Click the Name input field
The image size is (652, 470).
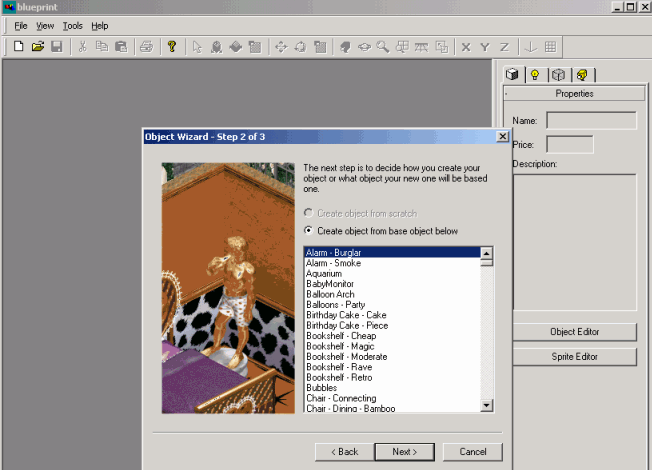pyautogui.click(x=591, y=120)
